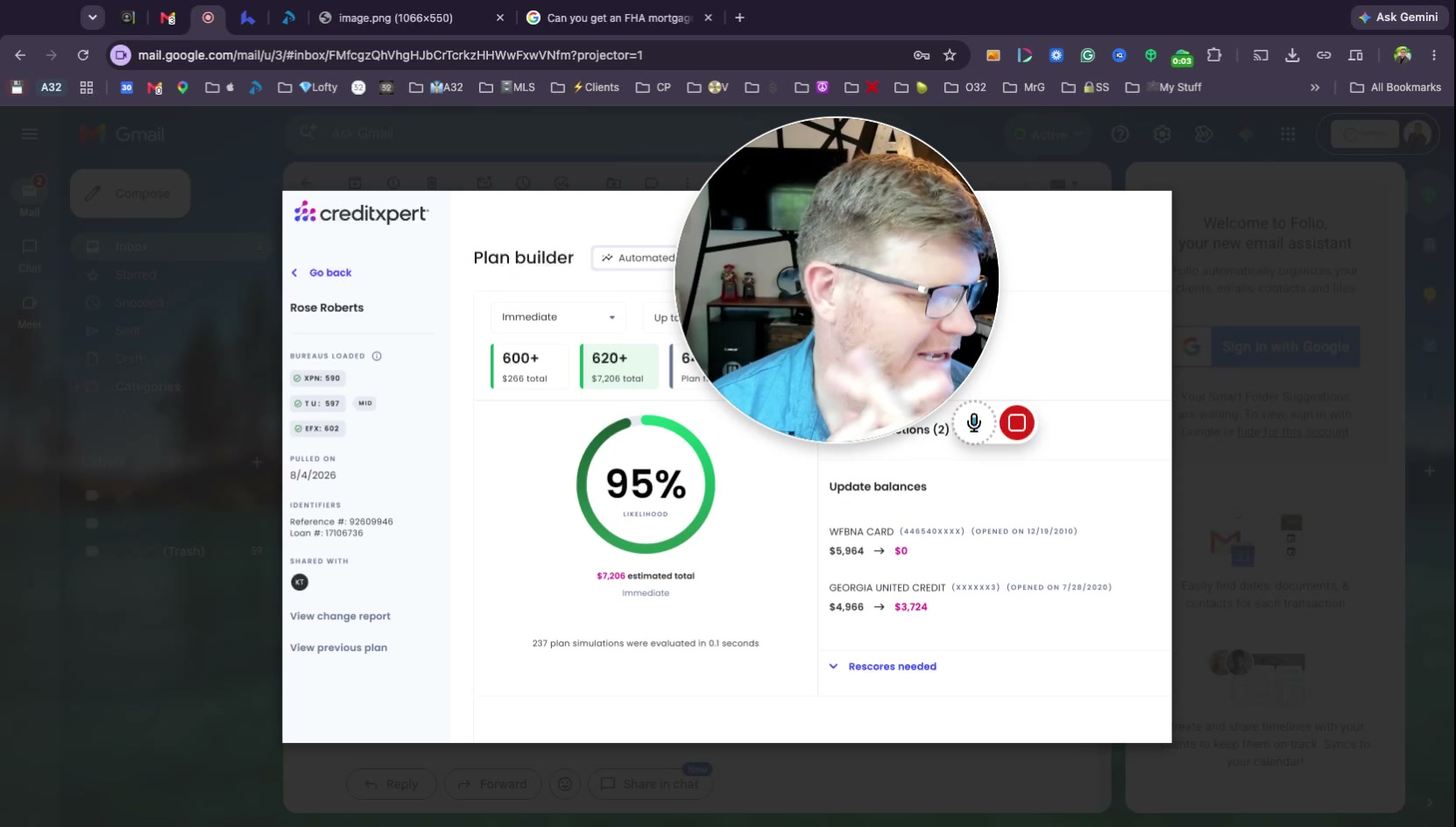This screenshot has height=827, width=1456.
Task: Click the address bar URL
Action: coord(390,55)
